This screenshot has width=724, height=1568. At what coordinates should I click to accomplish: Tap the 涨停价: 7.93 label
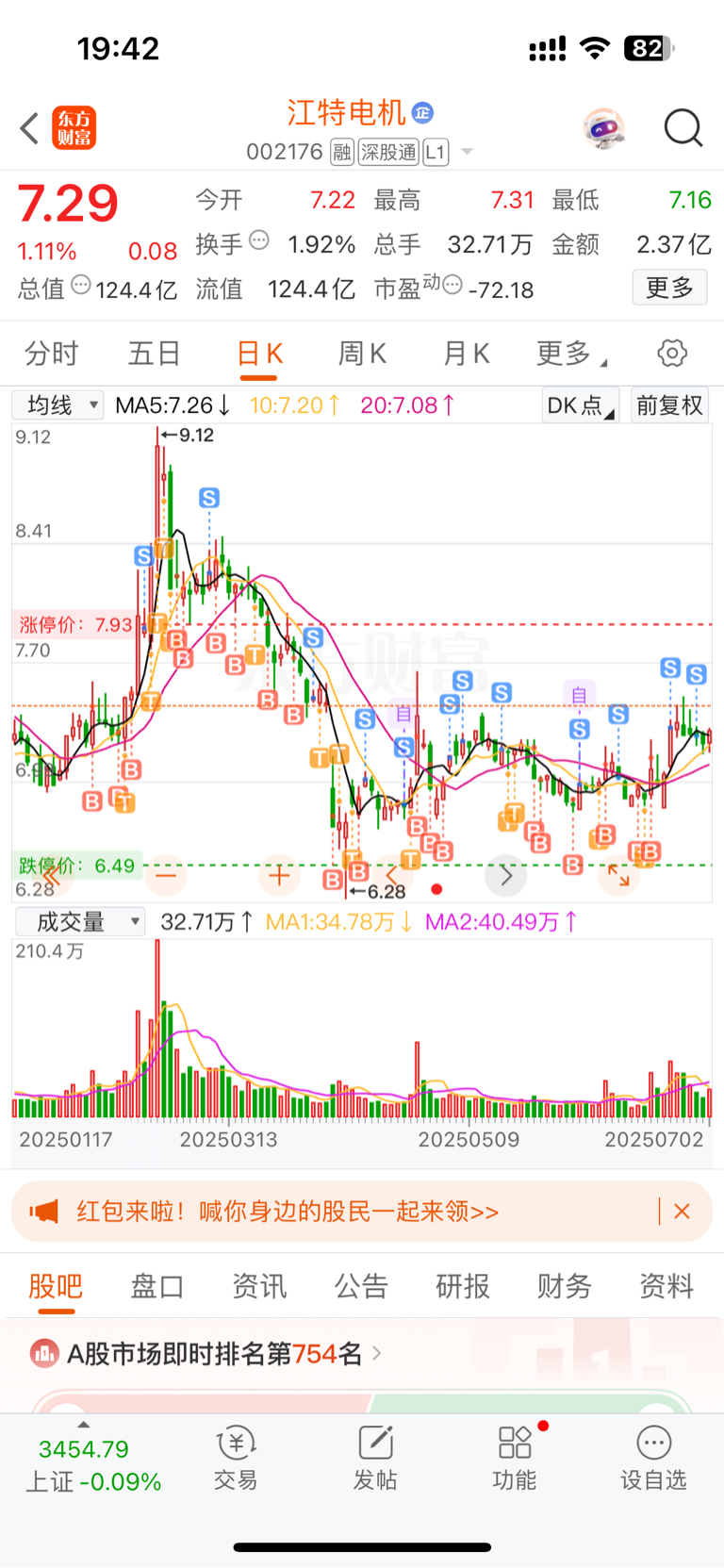tap(76, 624)
